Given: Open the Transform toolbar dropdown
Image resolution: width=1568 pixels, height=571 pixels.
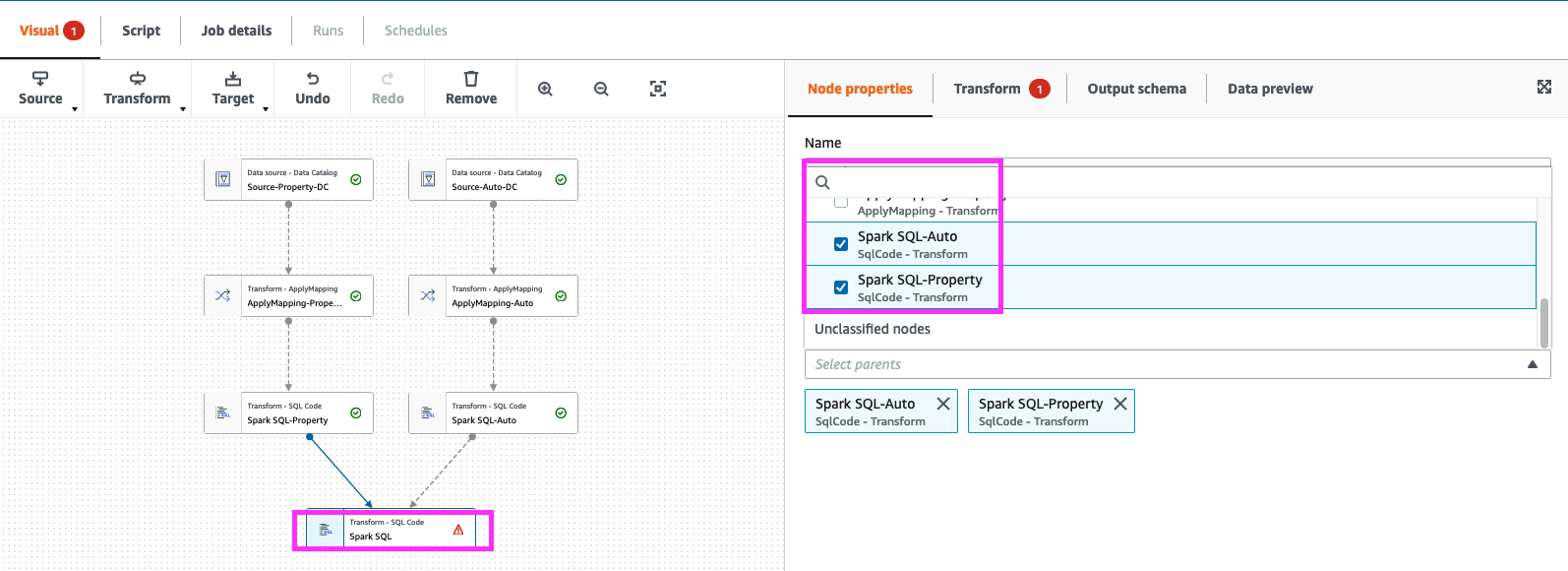Looking at the screenshot, I should pyautogui.click(x=138, y=88).
